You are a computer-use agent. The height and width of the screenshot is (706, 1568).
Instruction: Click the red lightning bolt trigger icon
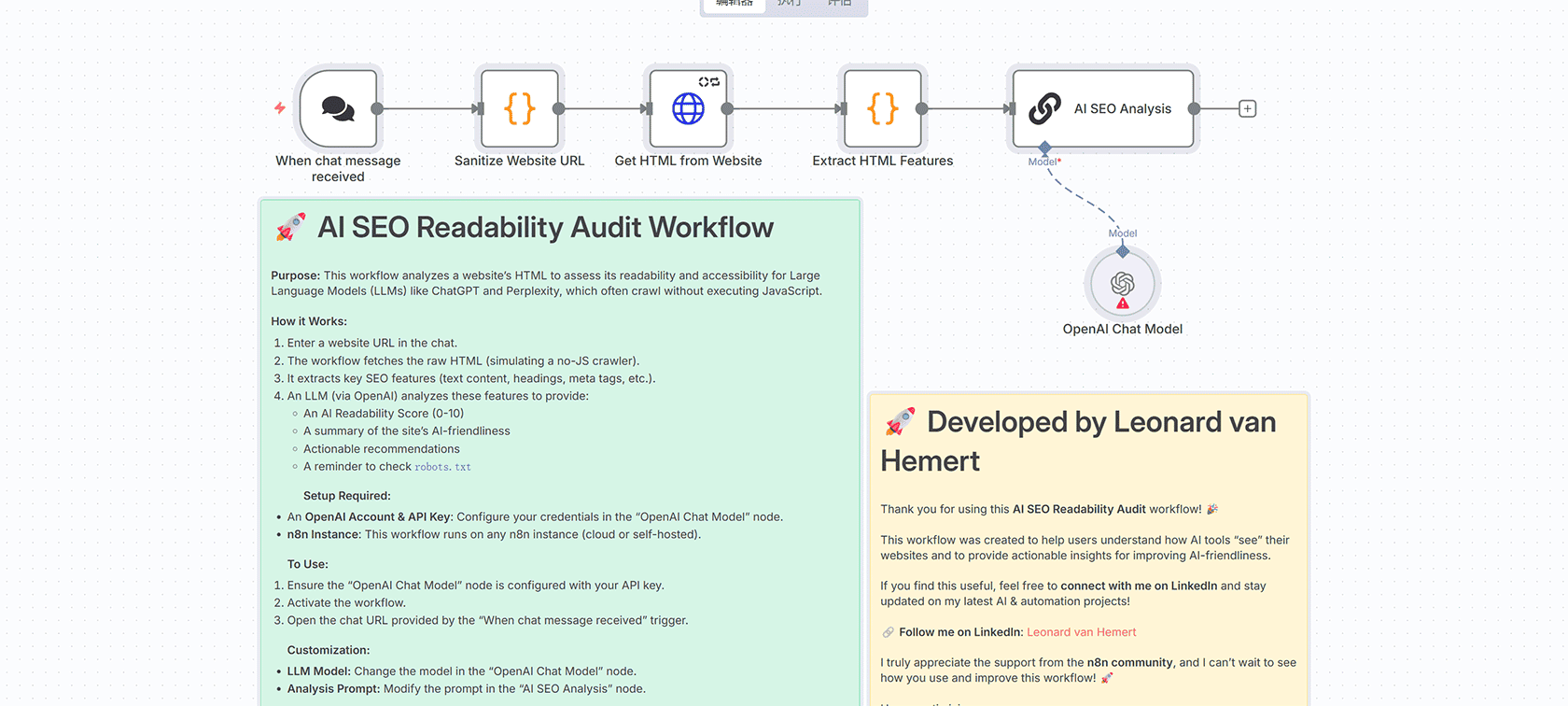tap(280, 108)
